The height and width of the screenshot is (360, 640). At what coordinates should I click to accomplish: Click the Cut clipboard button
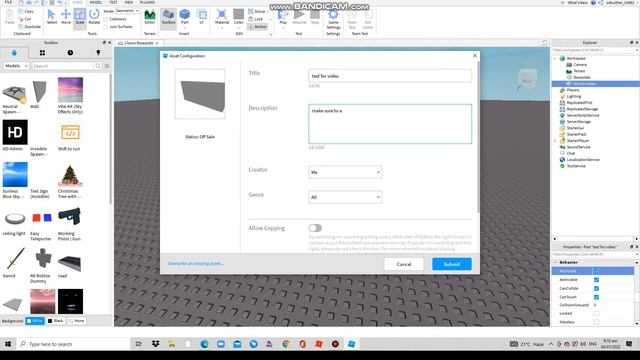point(25,19)
